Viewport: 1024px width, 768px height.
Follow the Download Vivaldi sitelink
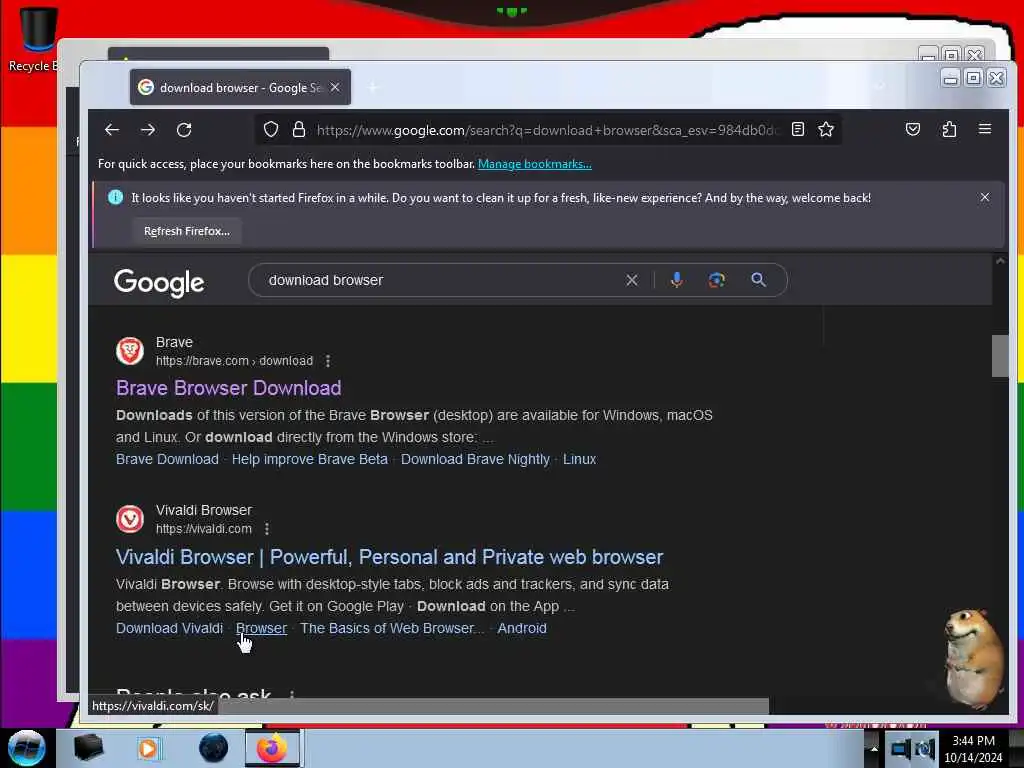pos(169,628)
